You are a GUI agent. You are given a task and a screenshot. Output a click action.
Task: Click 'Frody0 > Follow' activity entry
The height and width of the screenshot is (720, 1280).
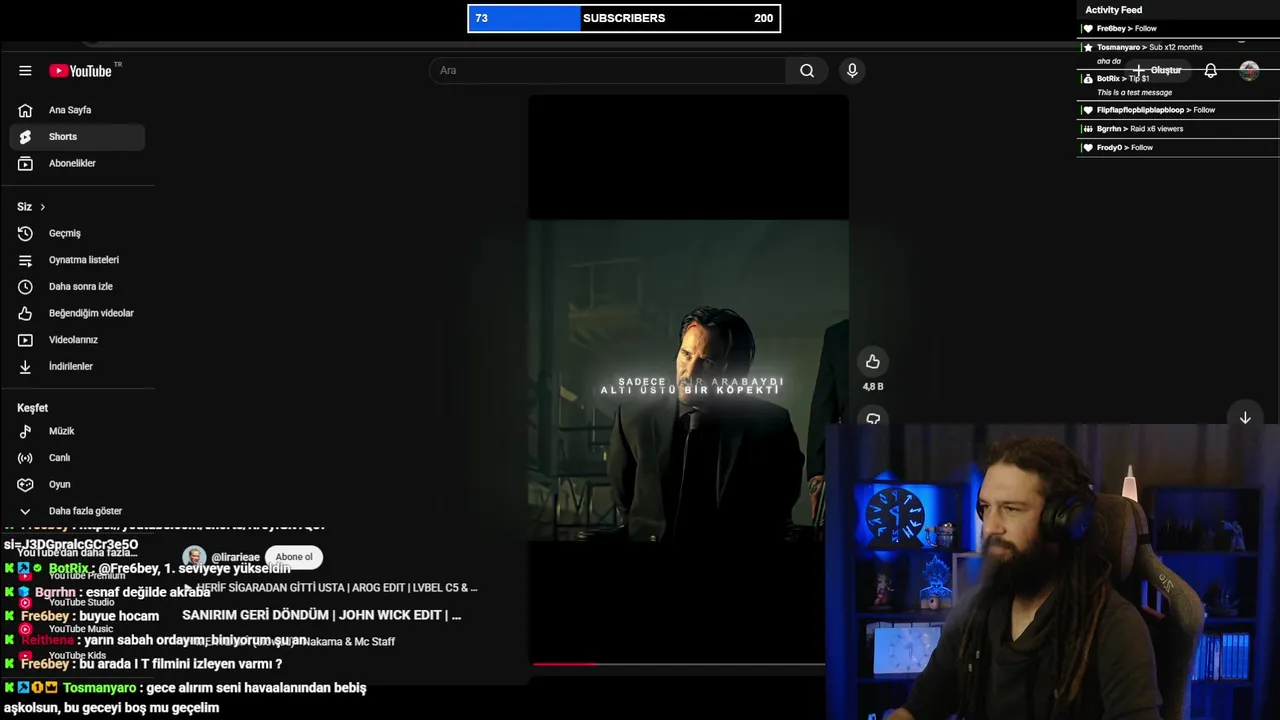(x=1178, y=148)
